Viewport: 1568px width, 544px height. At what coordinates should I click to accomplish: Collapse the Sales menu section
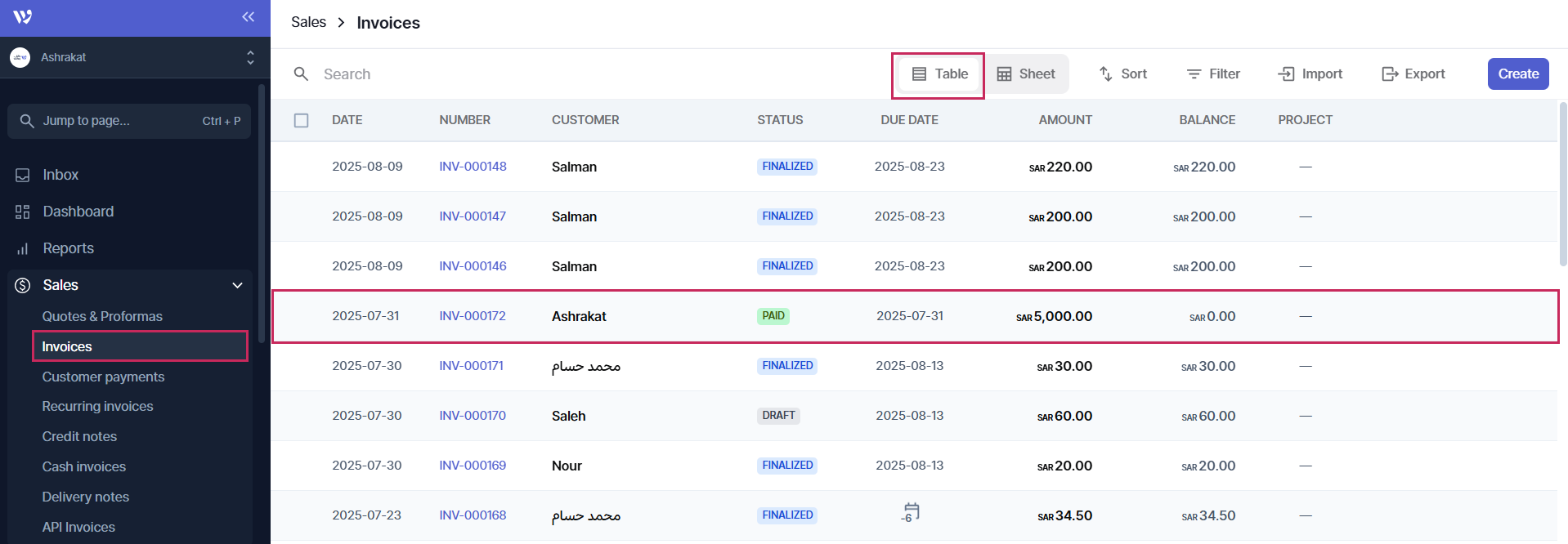point(237,286)
